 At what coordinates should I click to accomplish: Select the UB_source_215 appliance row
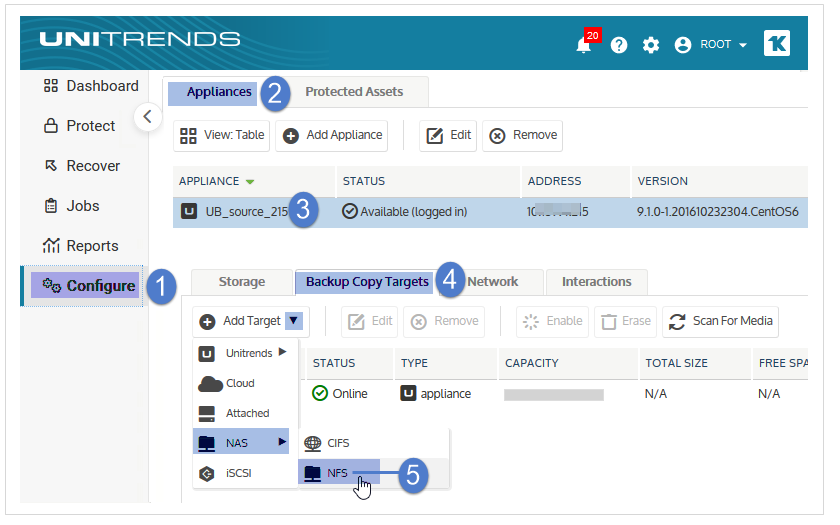click(x=490, y=212)
